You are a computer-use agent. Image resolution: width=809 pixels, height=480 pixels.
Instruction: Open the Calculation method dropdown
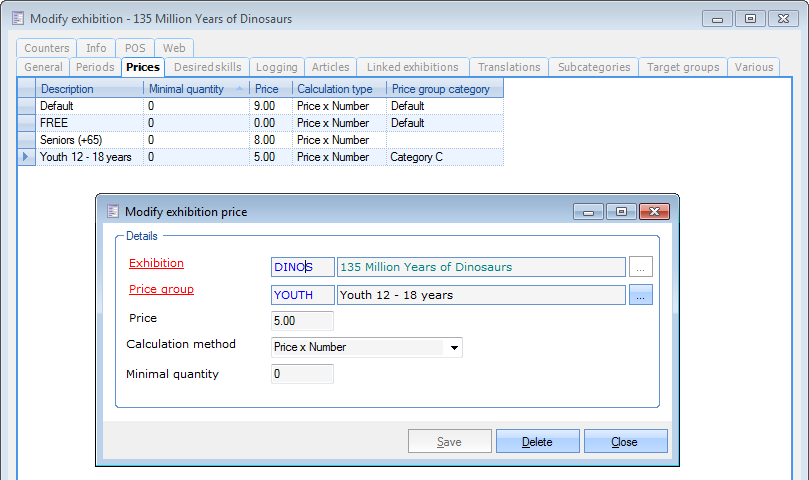455,348
